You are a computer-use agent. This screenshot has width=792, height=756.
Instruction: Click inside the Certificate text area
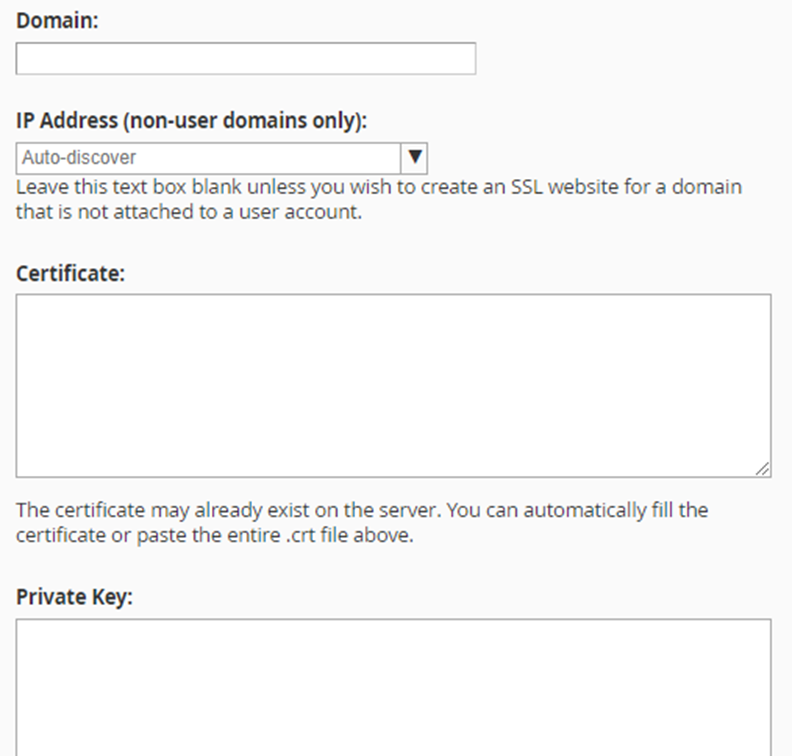(393, 385)
